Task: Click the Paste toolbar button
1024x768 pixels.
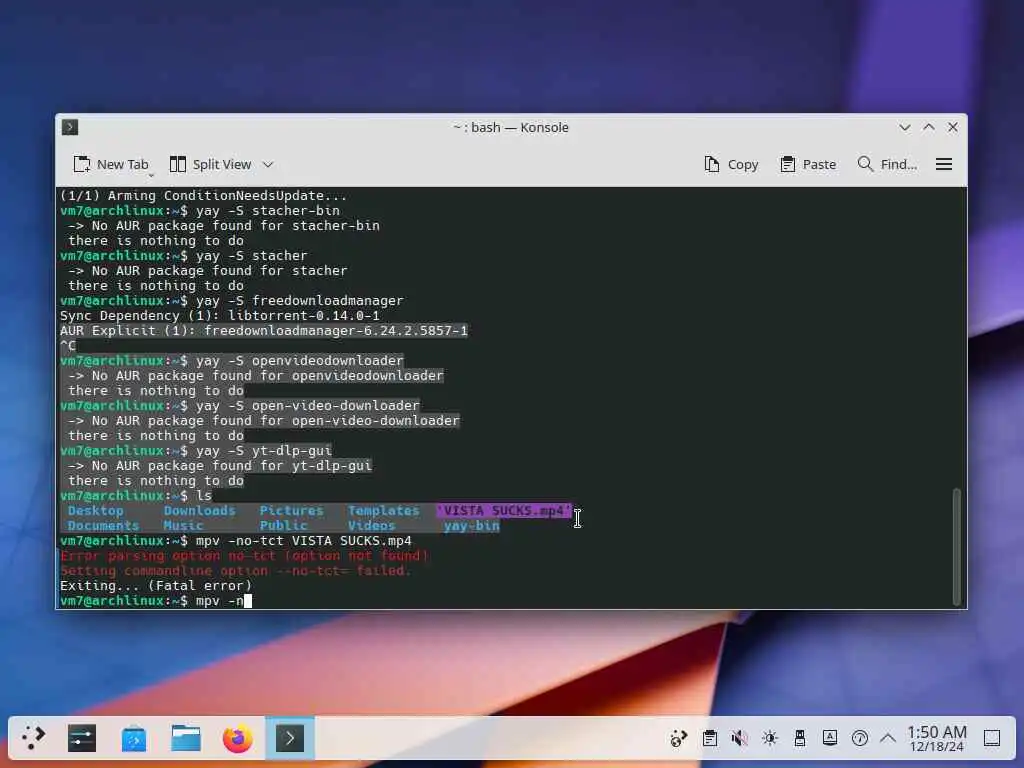Action: coord(808,165)
